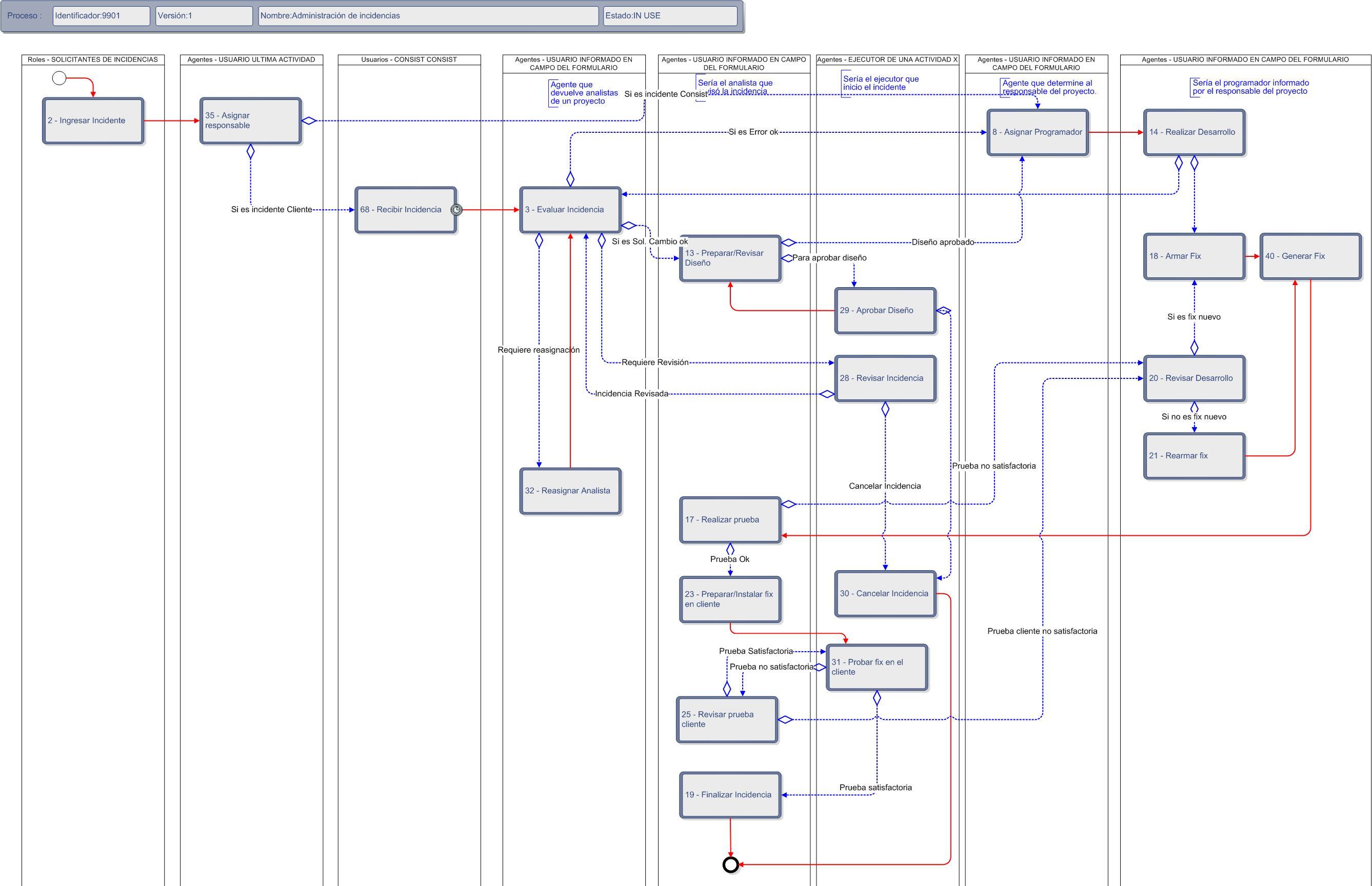This screenshot has width=1372, height=886.
Task: Select the '68 - Recibir Incidencia' activity
Action: [x=406, y=210]
